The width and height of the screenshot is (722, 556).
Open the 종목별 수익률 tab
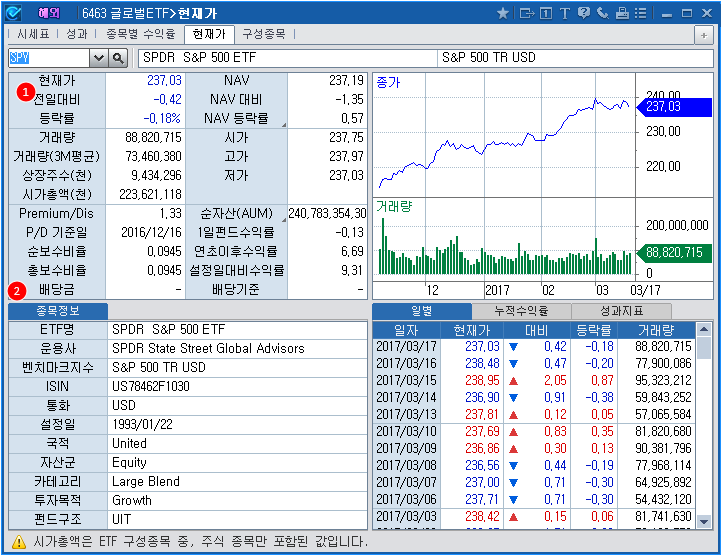pos(140,34)
